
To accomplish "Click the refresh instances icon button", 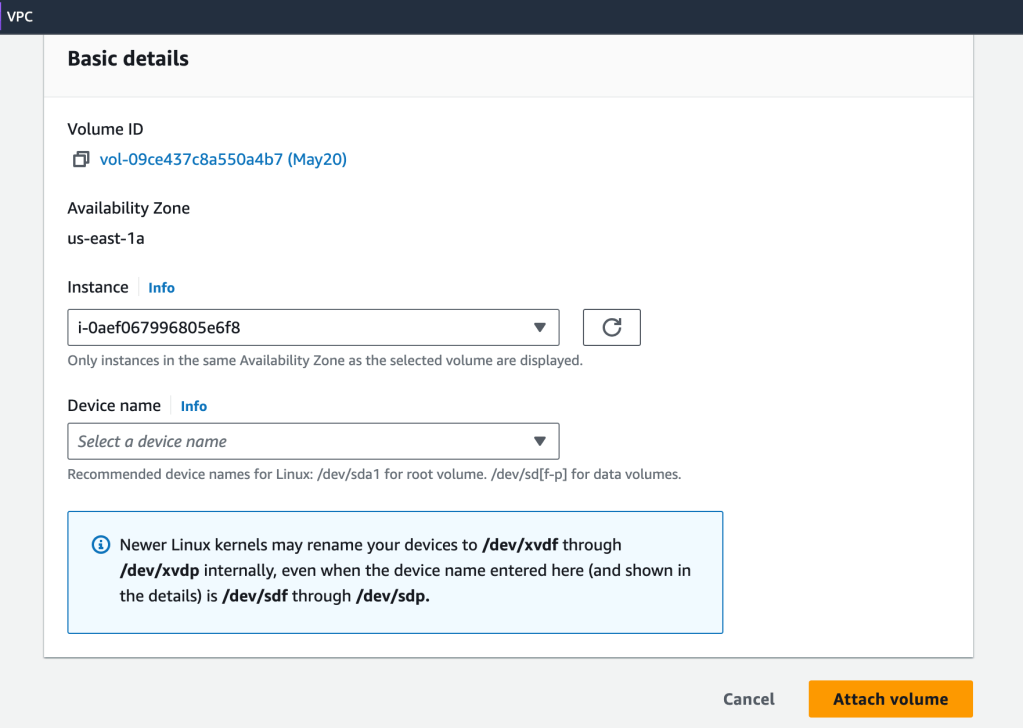I will tap(612, 327).
